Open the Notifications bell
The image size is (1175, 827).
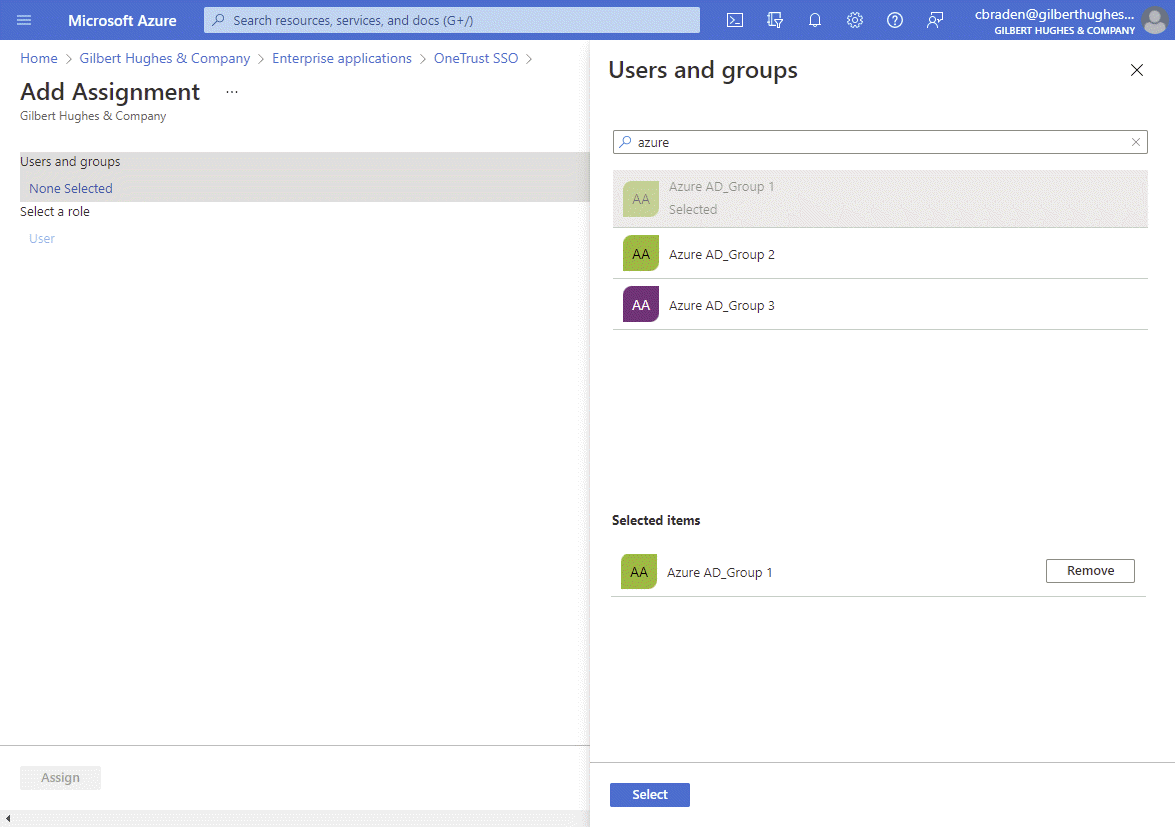tap(815, 20)
